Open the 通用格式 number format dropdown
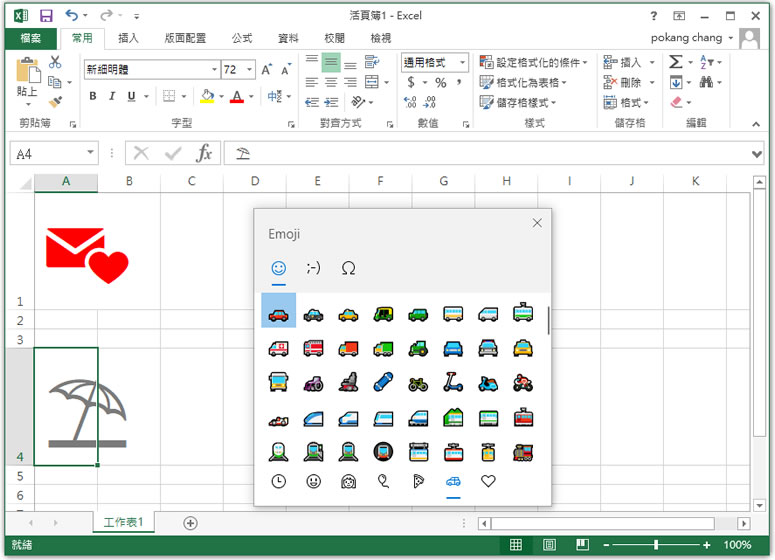The image size is (775, 560). click(x=463, y=63)
